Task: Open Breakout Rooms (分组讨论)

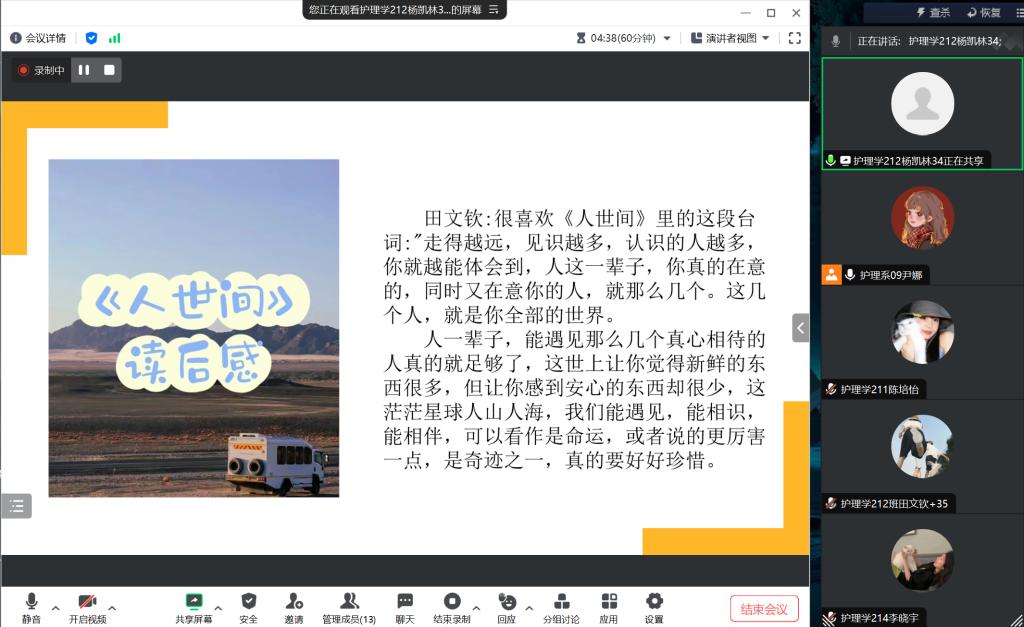Action: pyautogui.click(x=561, y=606)
